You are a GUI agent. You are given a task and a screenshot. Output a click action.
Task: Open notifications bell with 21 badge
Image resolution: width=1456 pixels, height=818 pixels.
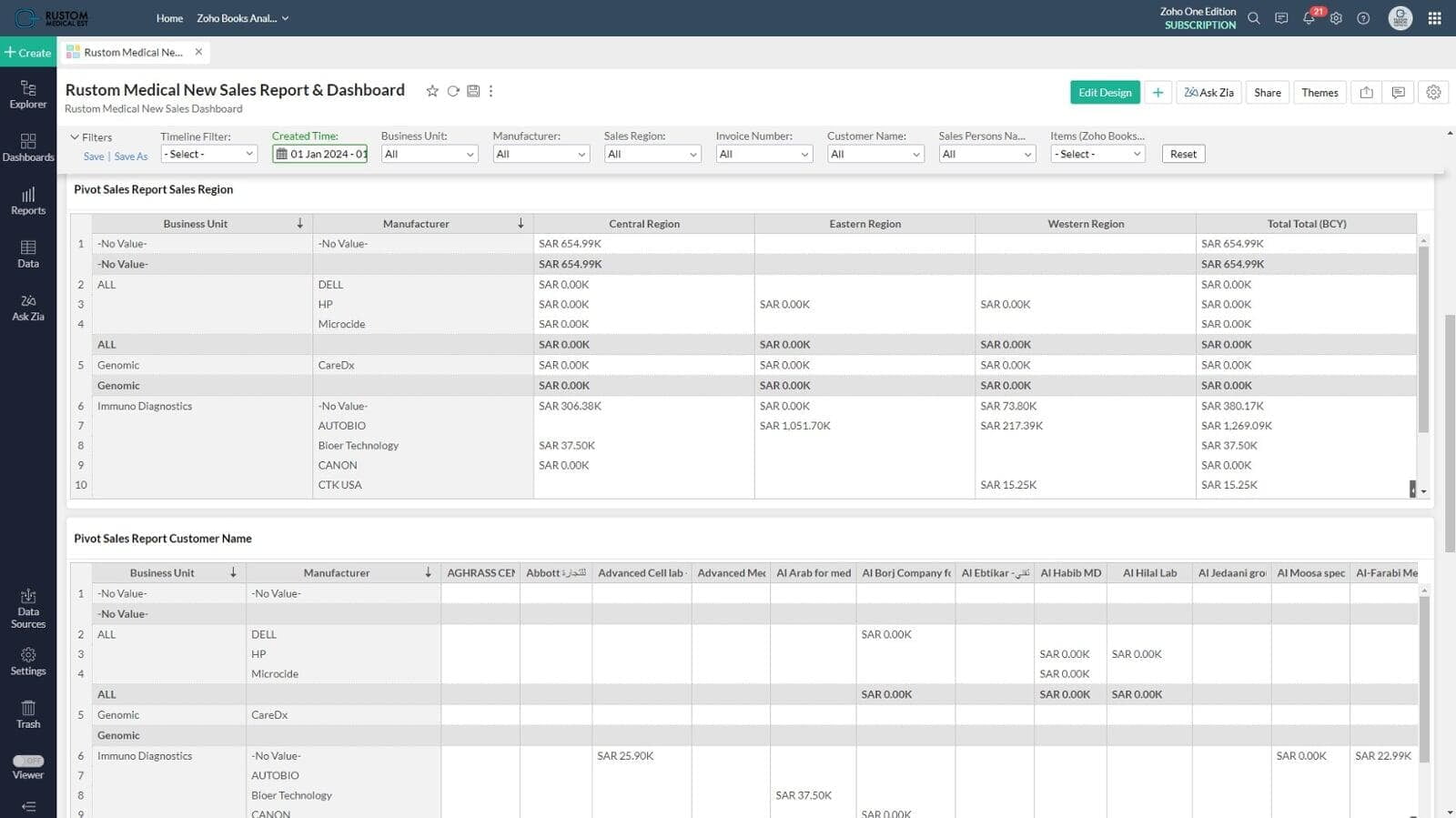click(1310, 16)
